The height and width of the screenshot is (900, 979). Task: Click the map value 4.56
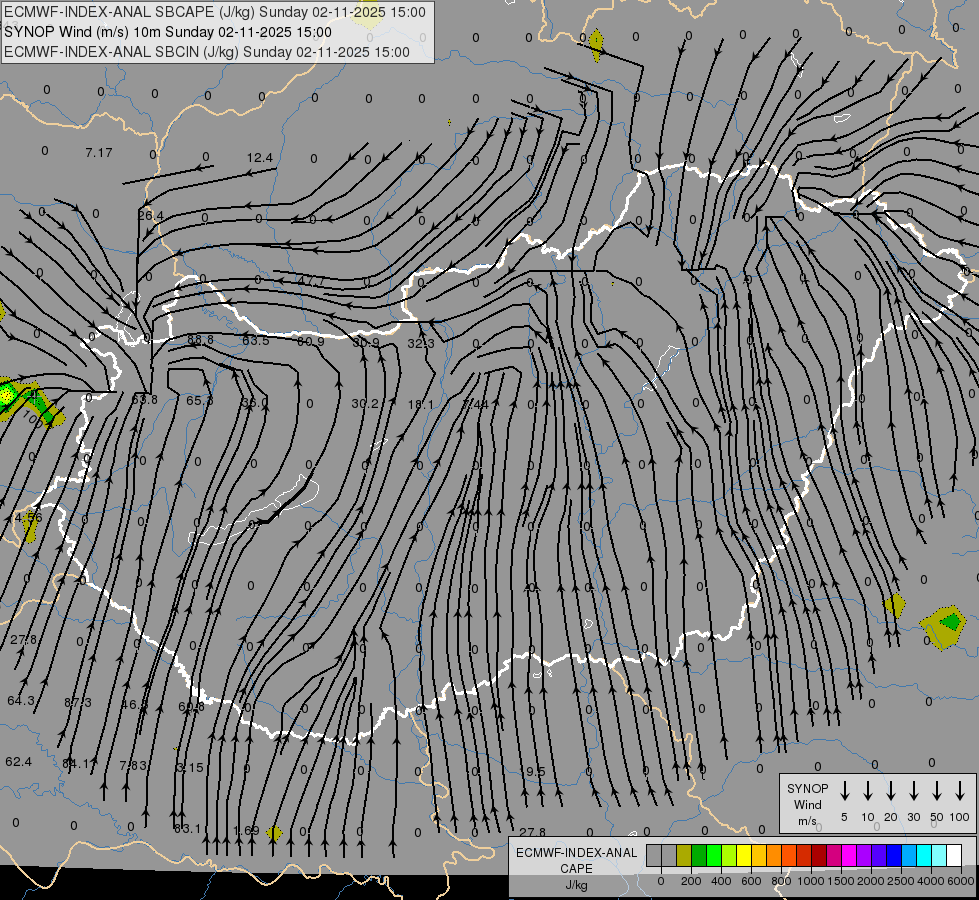[27, 517]
